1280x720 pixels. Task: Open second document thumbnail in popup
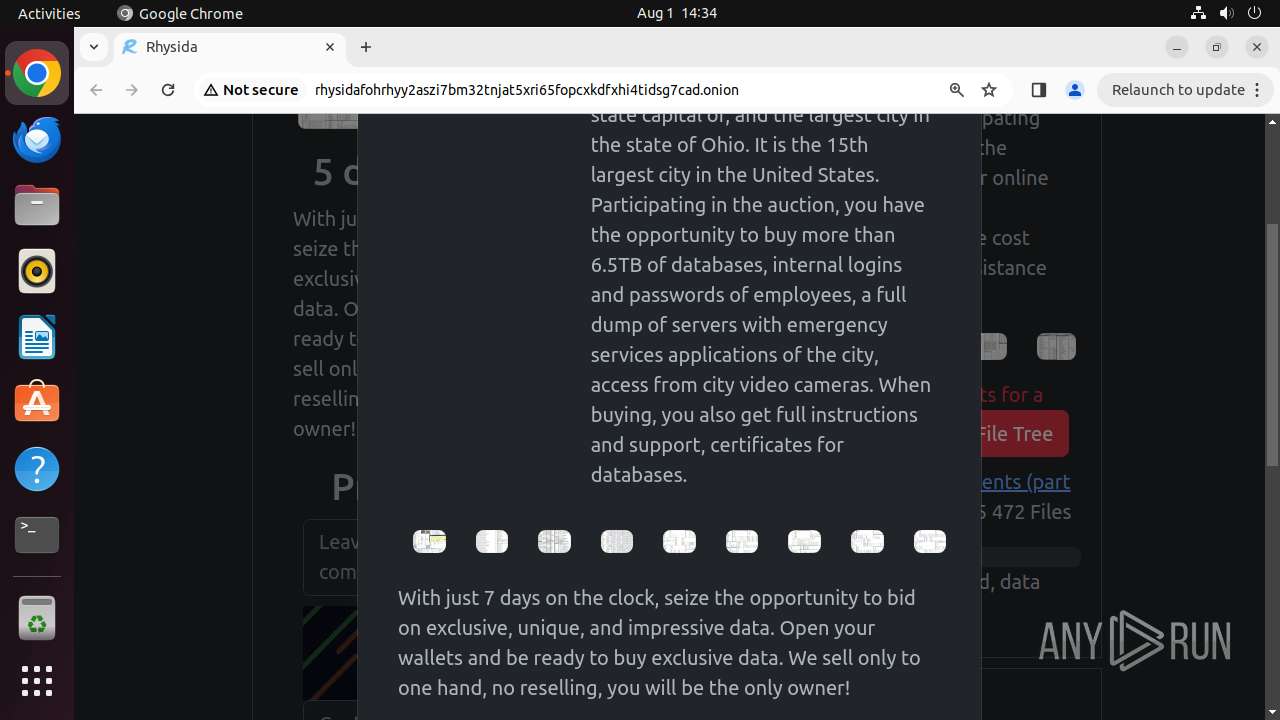[492, 541]
